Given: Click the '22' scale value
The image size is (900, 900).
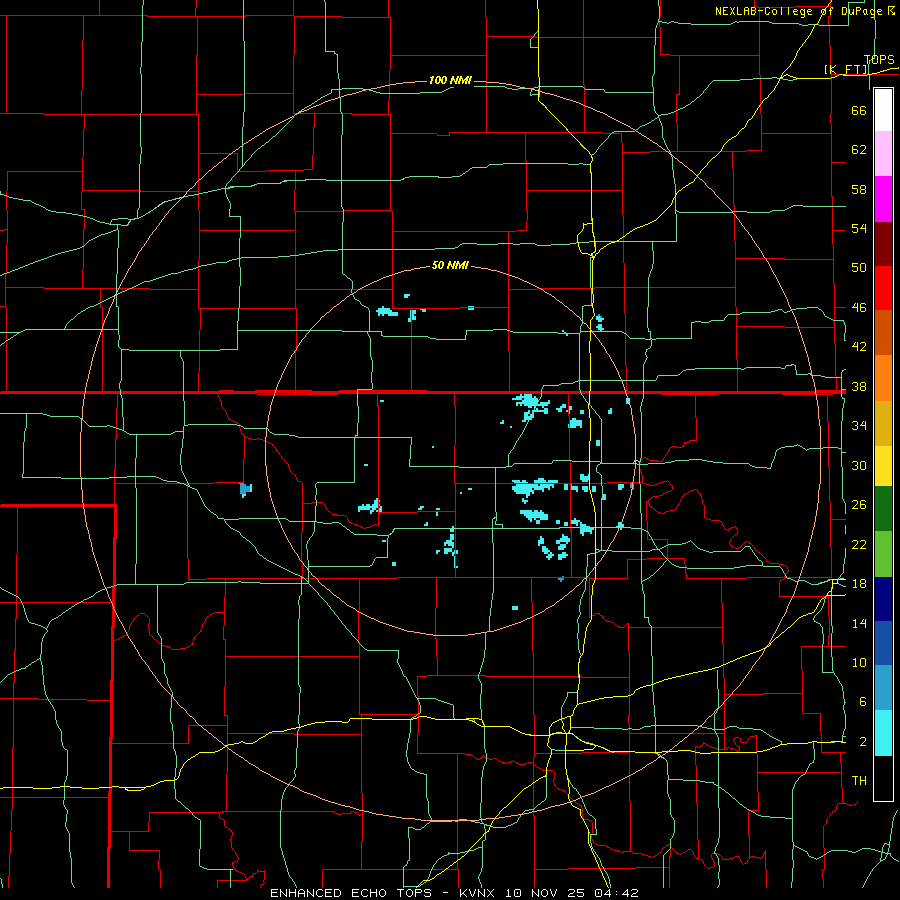Looking at the screenshot, I should (859, 545).
